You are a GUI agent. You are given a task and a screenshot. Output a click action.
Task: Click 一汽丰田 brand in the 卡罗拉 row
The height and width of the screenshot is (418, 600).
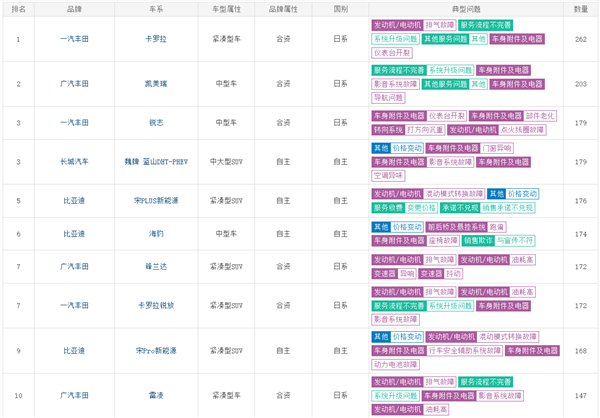pos(74,39)
